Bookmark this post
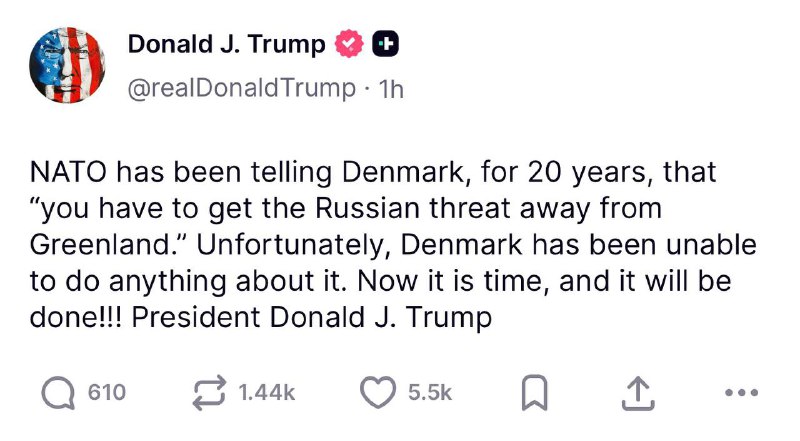The image size is (800, 441). tap(533, 393)
